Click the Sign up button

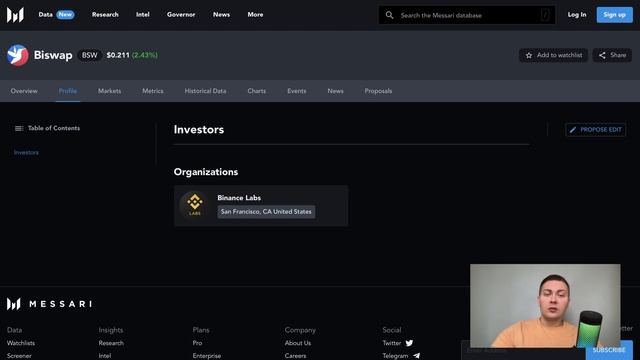click(614, 15)
